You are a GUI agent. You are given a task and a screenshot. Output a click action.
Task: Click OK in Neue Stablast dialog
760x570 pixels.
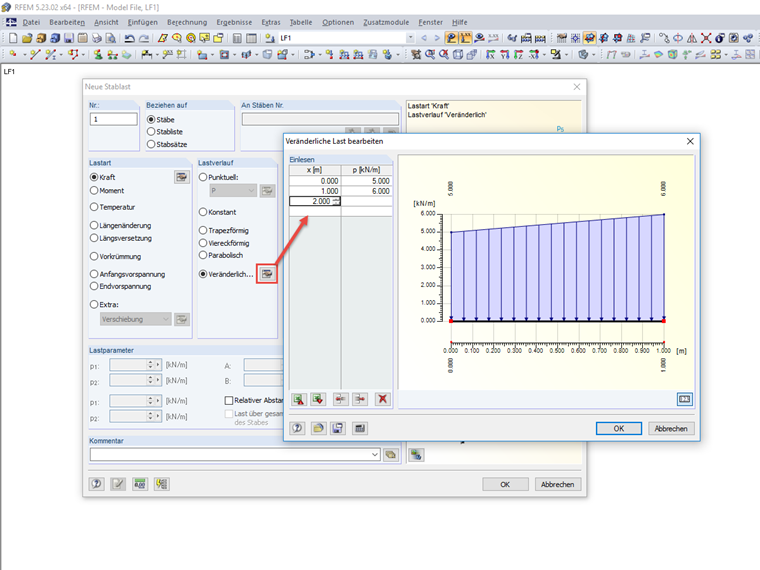505,484
